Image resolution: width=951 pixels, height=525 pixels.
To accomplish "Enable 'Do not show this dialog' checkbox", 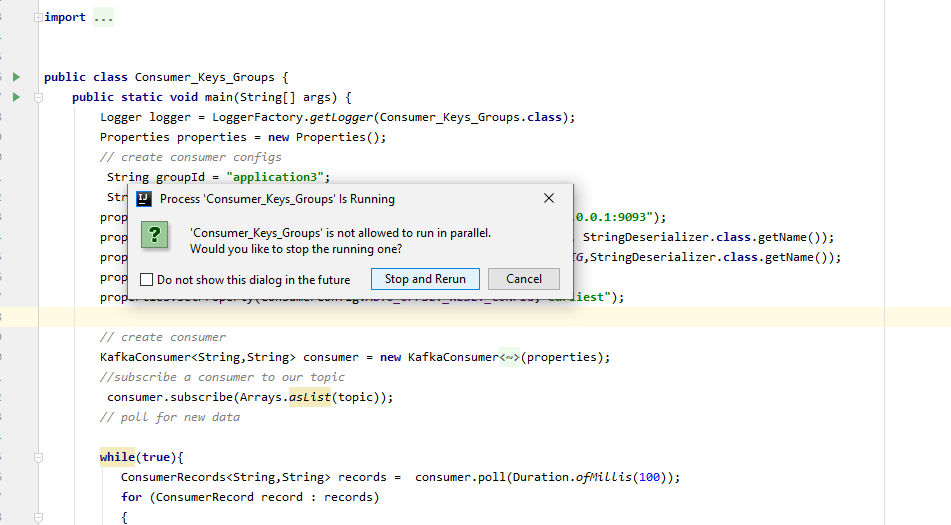I will [146, 279].
